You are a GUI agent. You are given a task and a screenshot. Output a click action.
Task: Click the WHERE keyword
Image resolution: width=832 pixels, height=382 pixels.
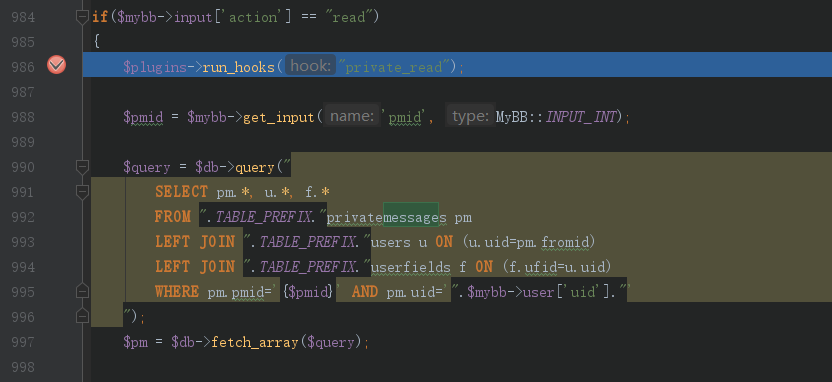(x=177, y=292)
